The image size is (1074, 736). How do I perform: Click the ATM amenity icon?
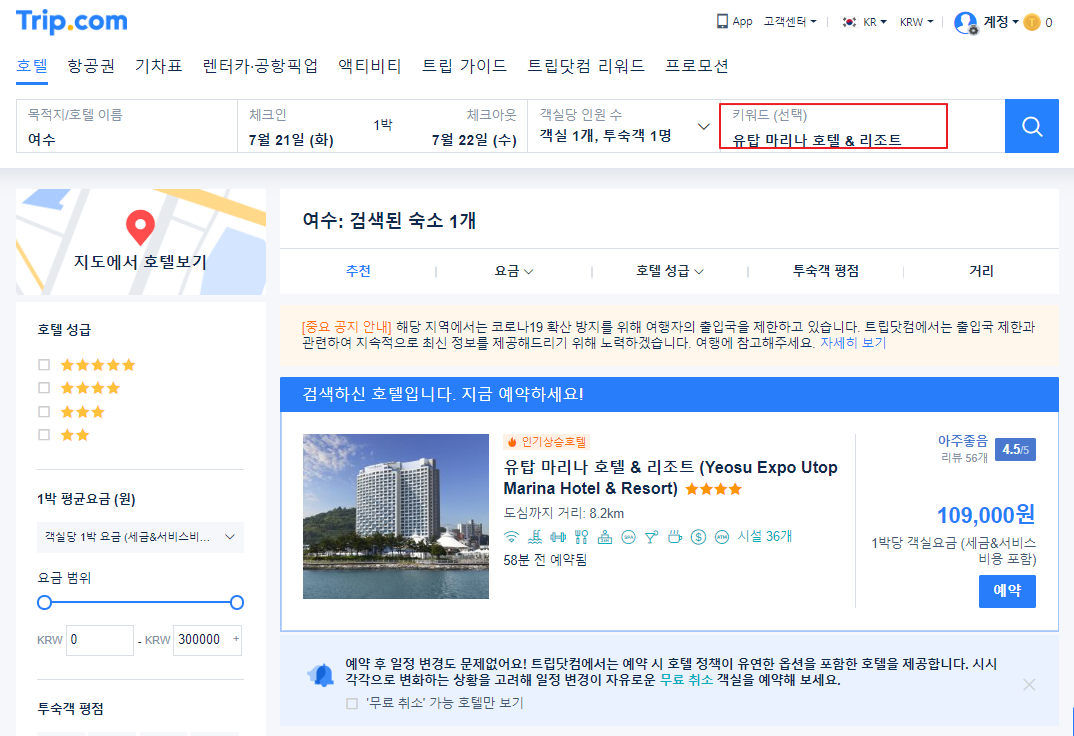click(722, 537)
